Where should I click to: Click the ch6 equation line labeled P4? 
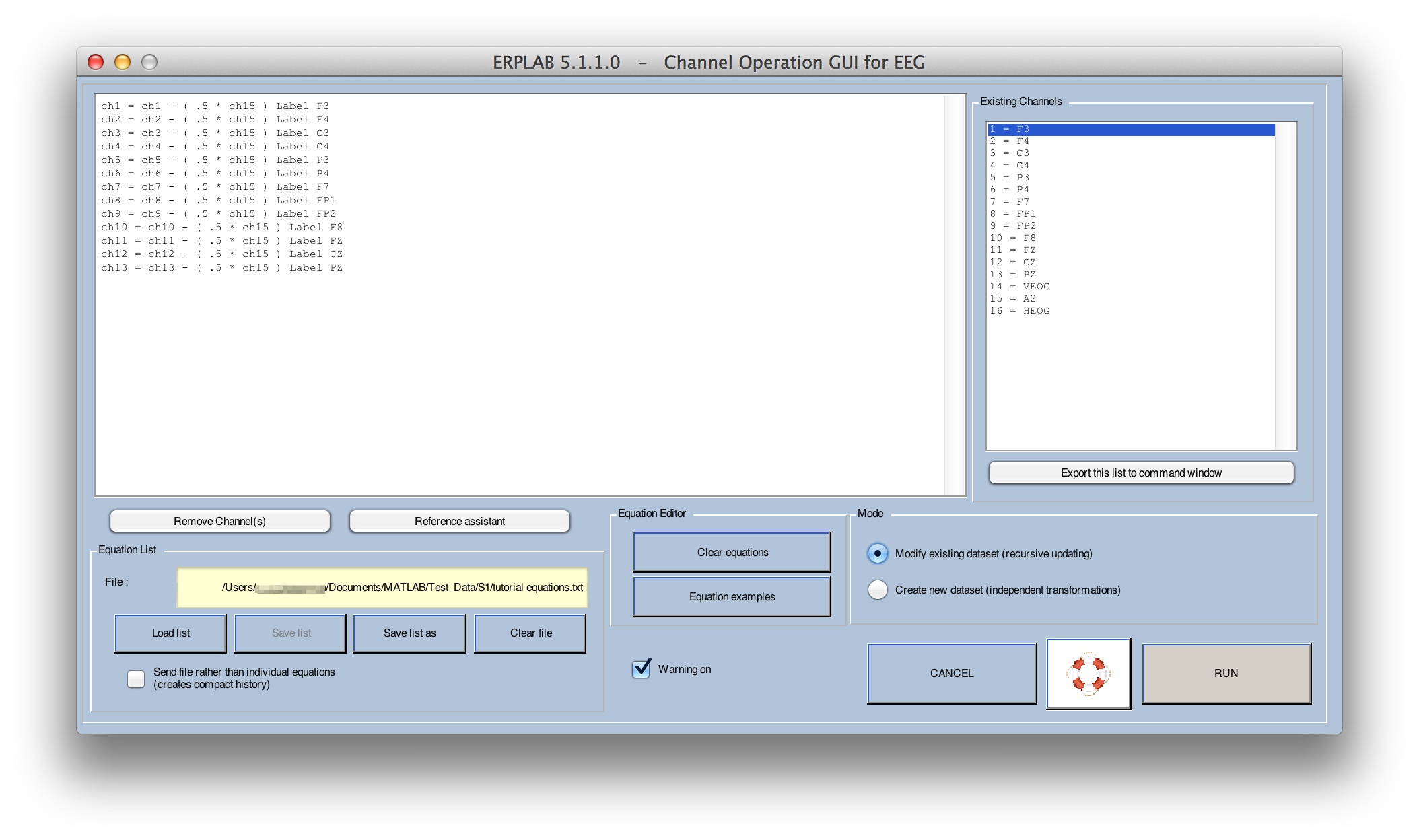click(x=215, y=174)
